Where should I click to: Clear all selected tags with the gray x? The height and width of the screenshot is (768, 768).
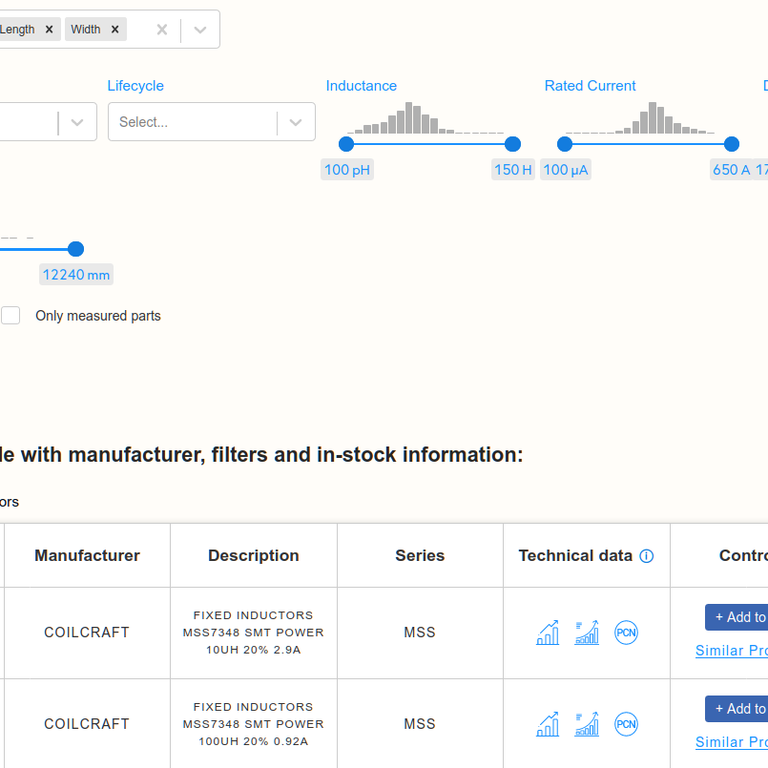(x=162, y=30)
